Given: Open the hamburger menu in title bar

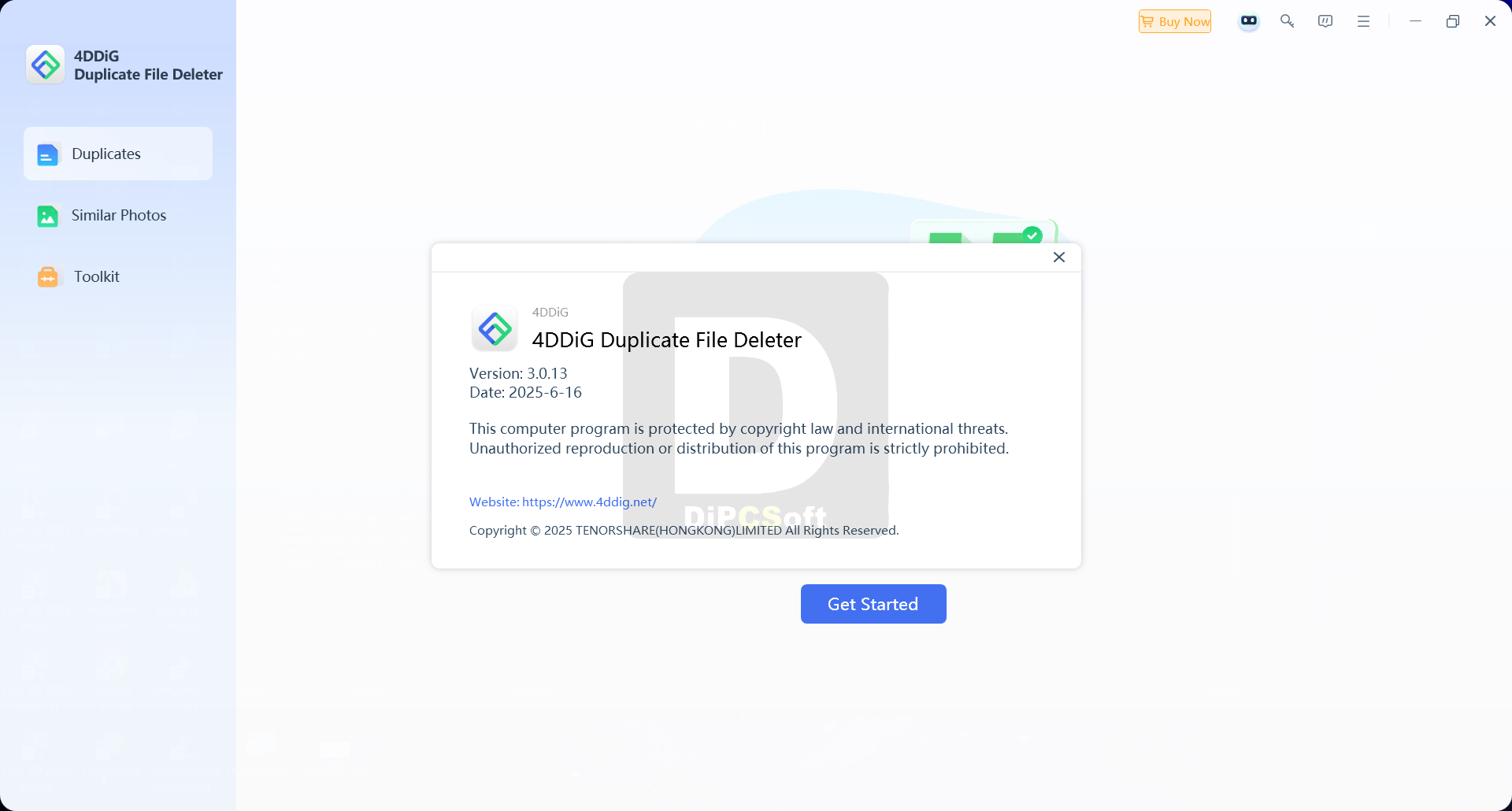Looking at the screenshot, I should tap(1363, 21).
